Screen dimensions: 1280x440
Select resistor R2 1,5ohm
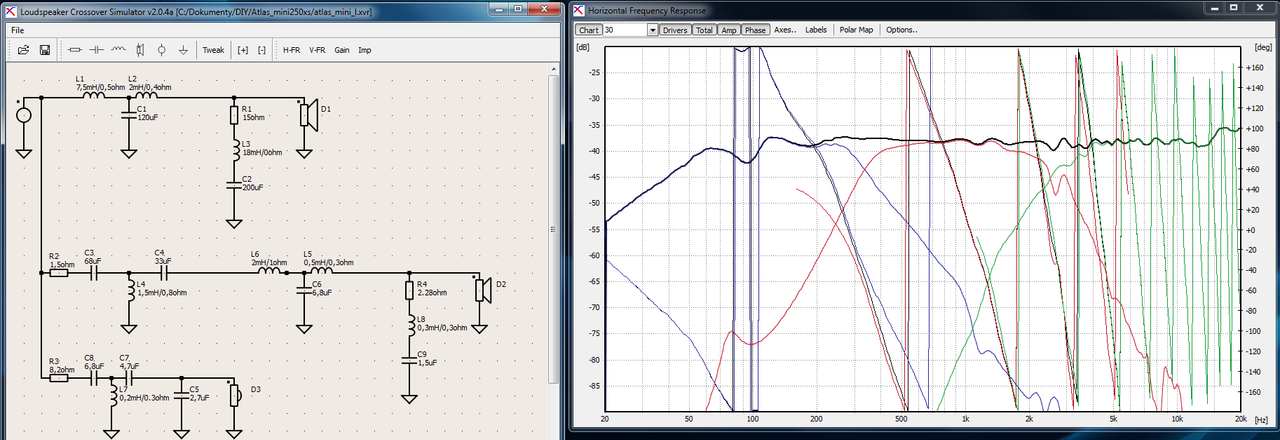click(x=59, y=272)
